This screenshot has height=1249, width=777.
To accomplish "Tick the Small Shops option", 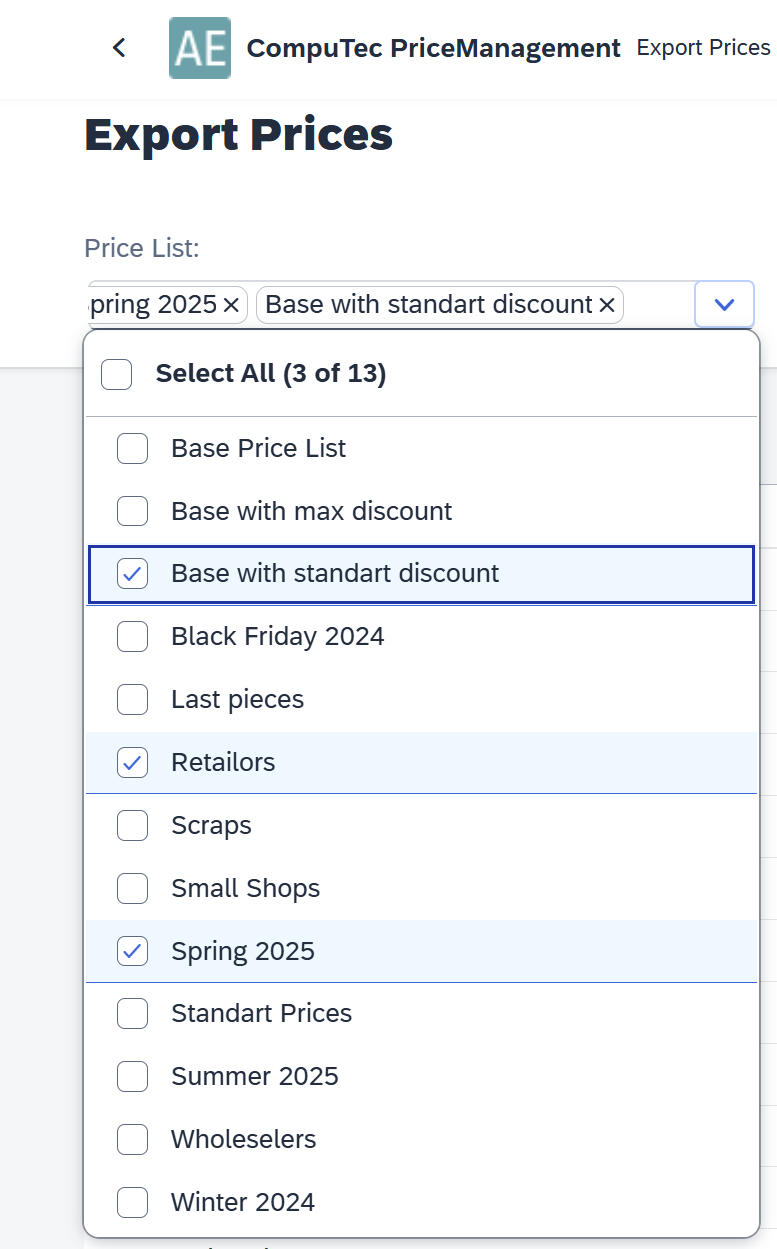I will [133, 889].
